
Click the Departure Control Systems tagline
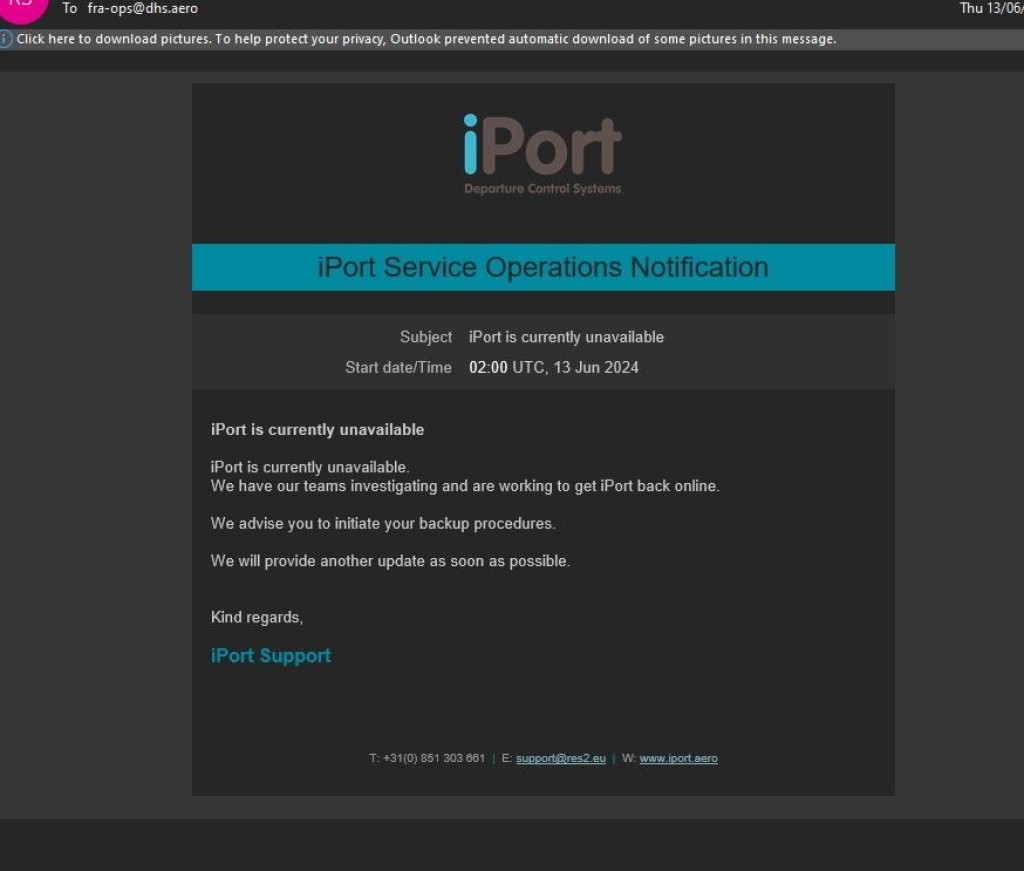(x=542, y=189)
